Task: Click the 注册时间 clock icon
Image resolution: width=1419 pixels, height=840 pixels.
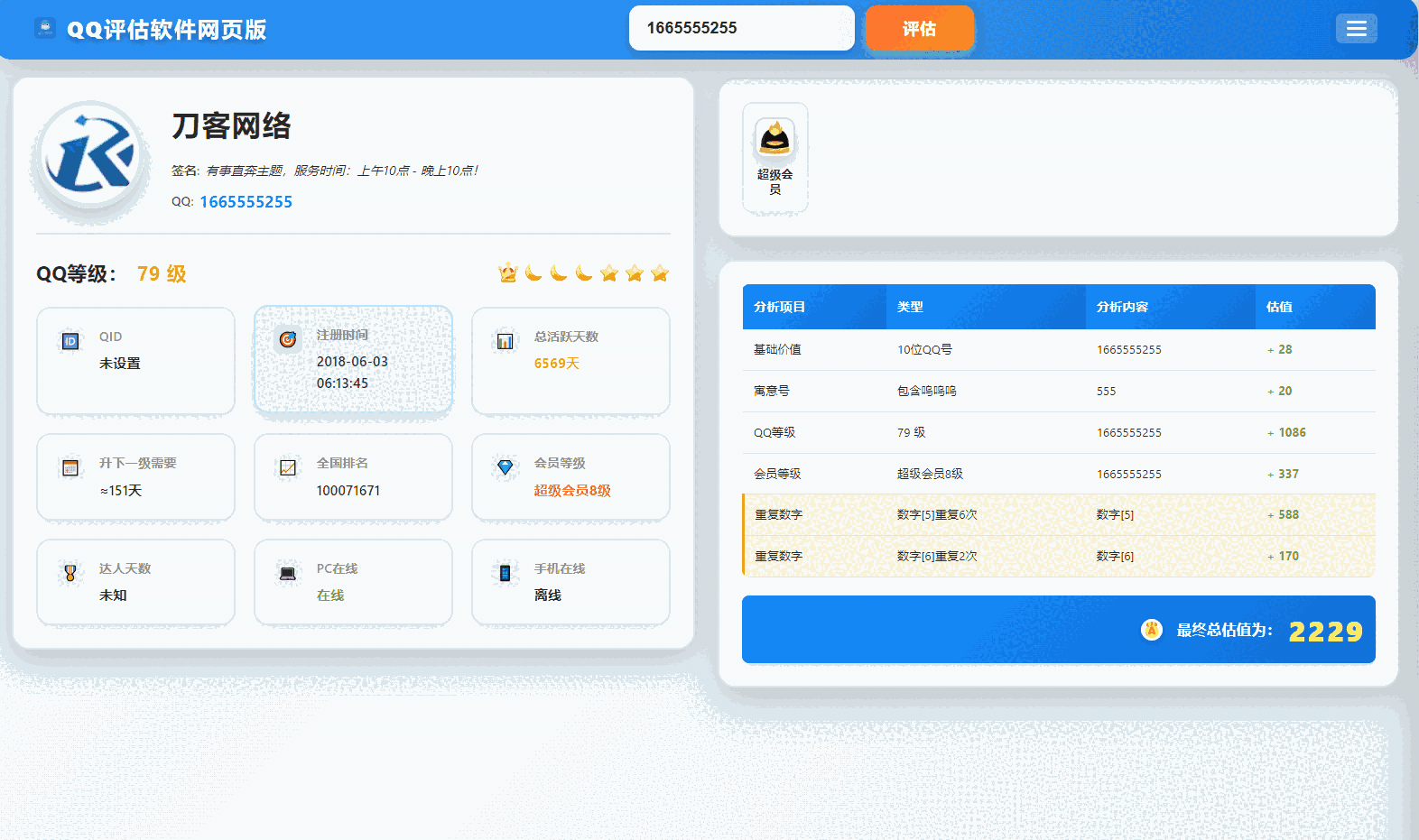Action: [288, 339]
